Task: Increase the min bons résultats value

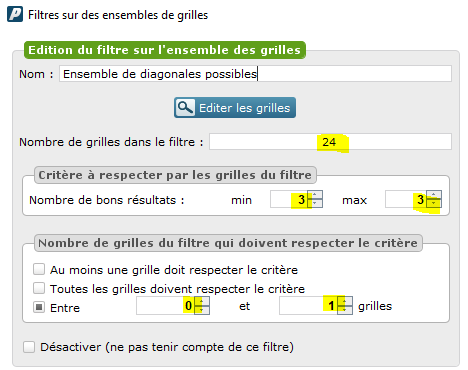Action: click(315, 195)
